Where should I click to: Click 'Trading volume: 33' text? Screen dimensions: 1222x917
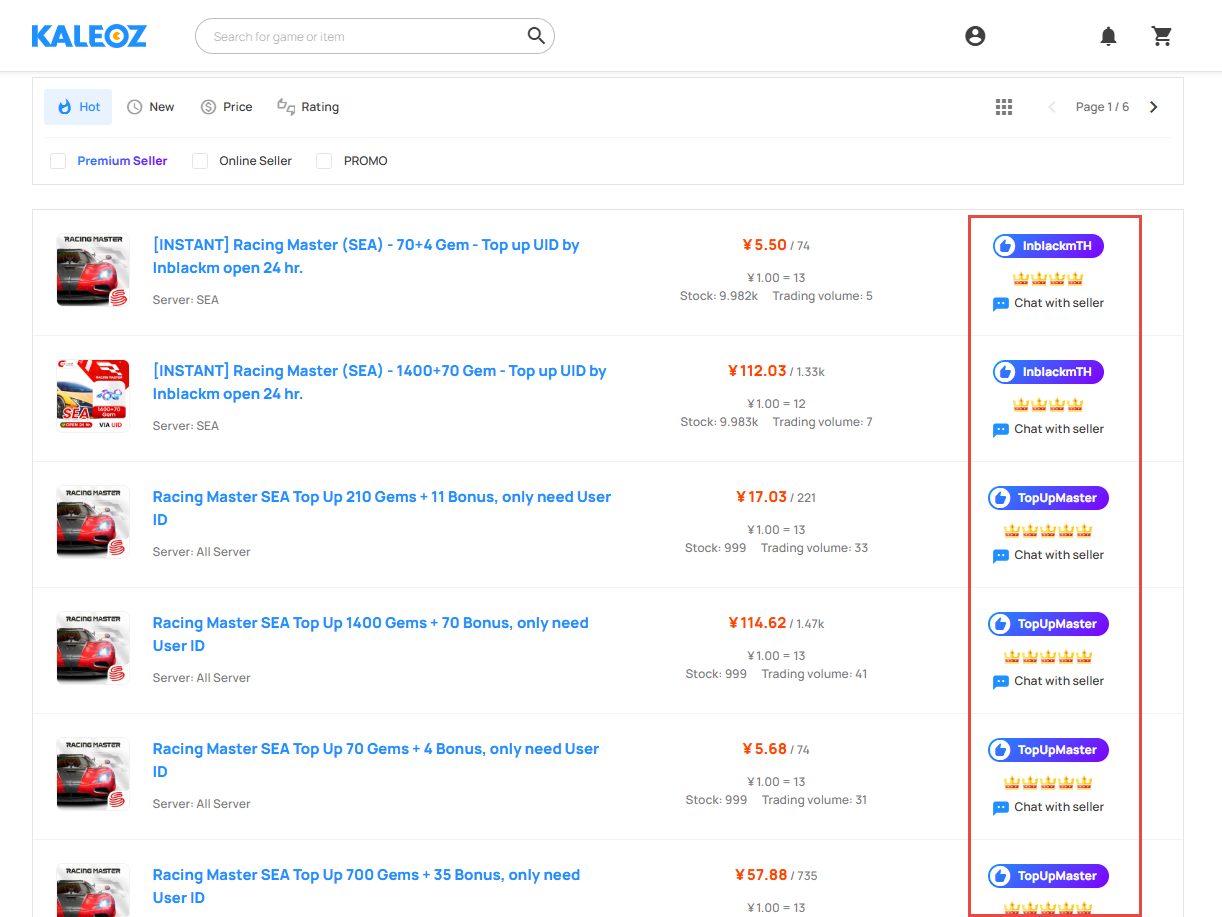[814, 548]
